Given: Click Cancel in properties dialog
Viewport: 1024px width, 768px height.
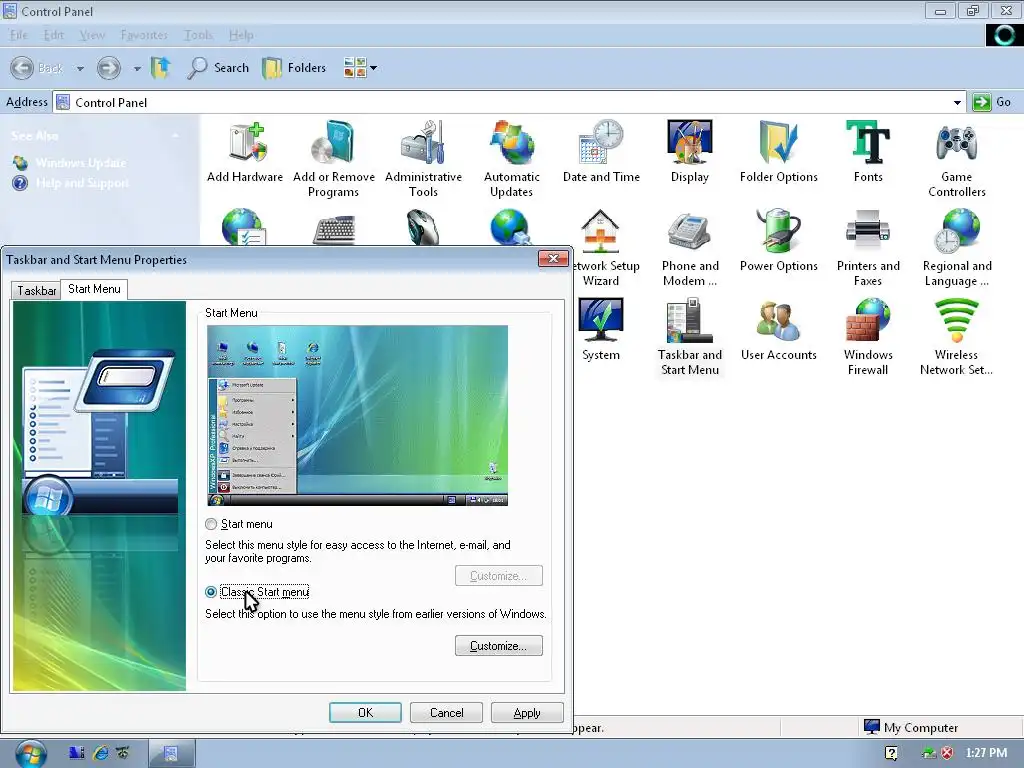Looking at the screenshot, I should pos(446,712).
